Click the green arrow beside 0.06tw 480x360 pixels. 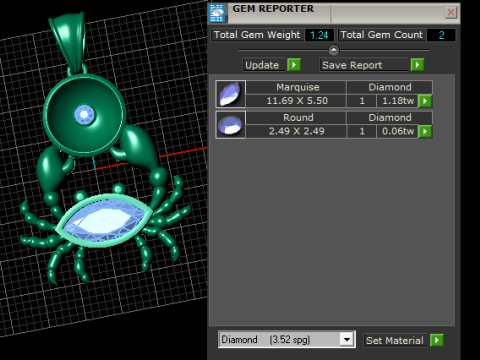425,131
